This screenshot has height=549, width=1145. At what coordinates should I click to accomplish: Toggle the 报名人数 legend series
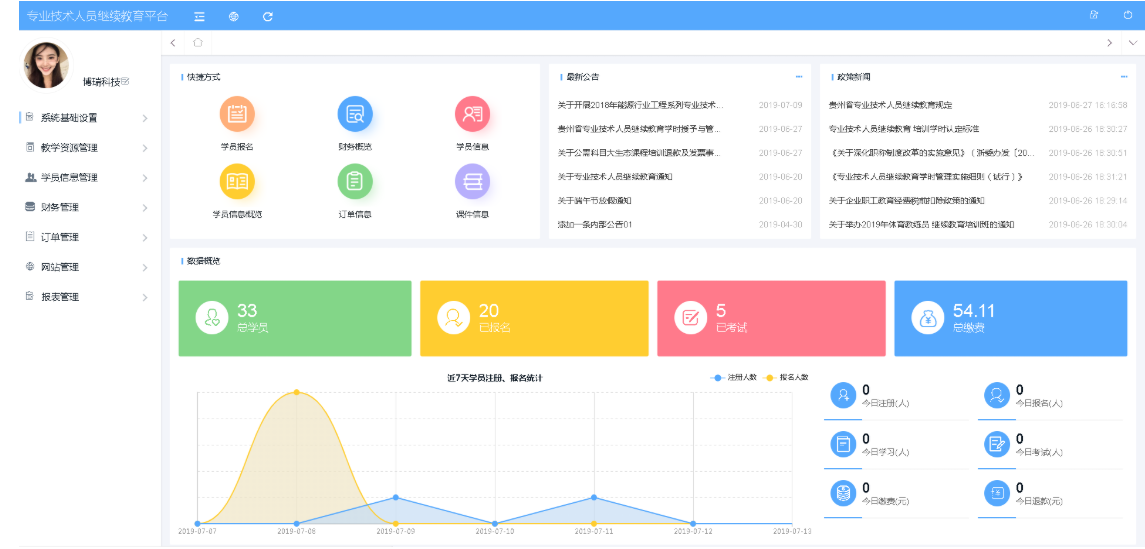(x=786, y=377)
